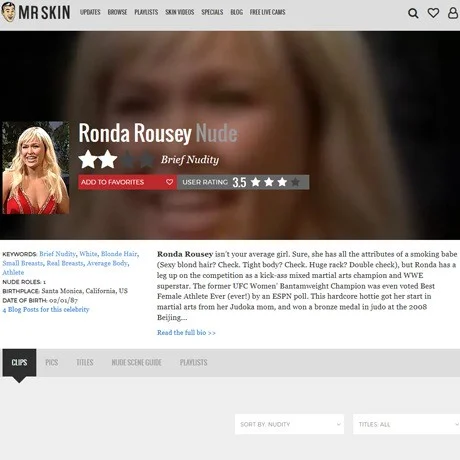Click the Mr Skin logo
This screenshot has height=460, width=460.
tap(36, 12)
